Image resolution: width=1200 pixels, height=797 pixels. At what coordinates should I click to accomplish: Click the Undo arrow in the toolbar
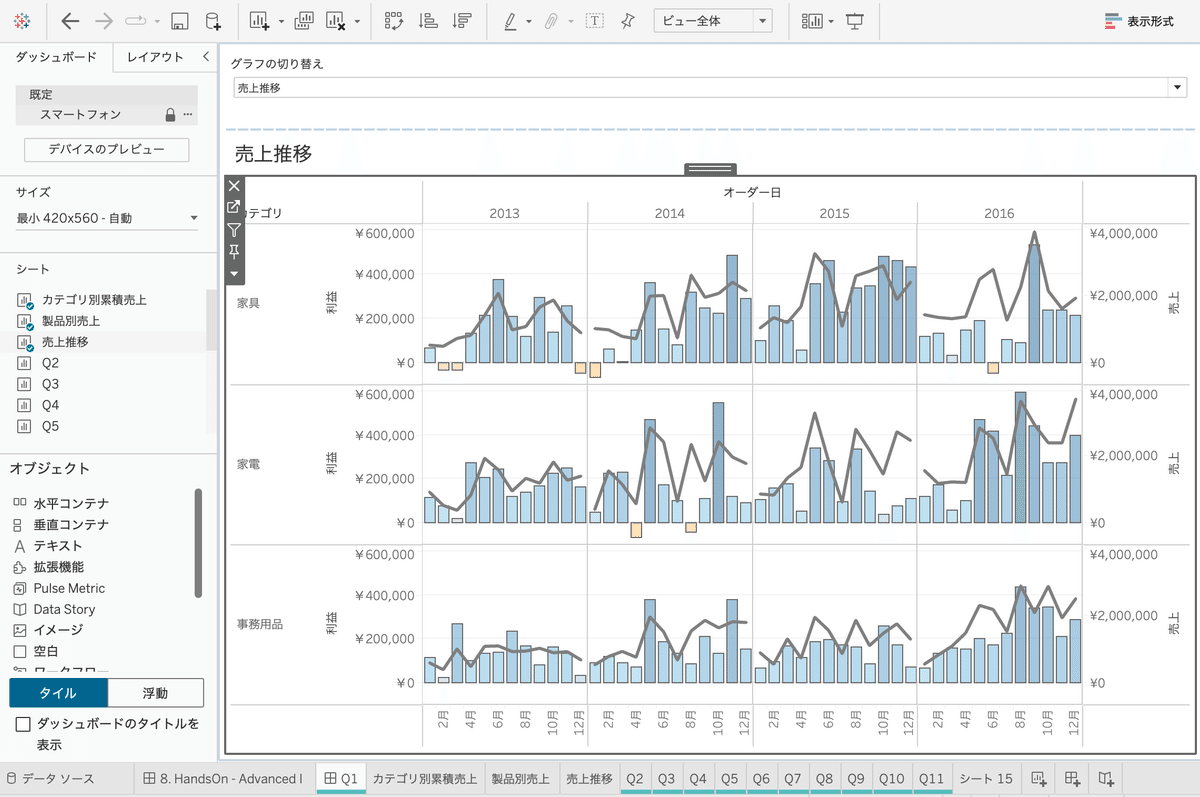coord(70,20)
